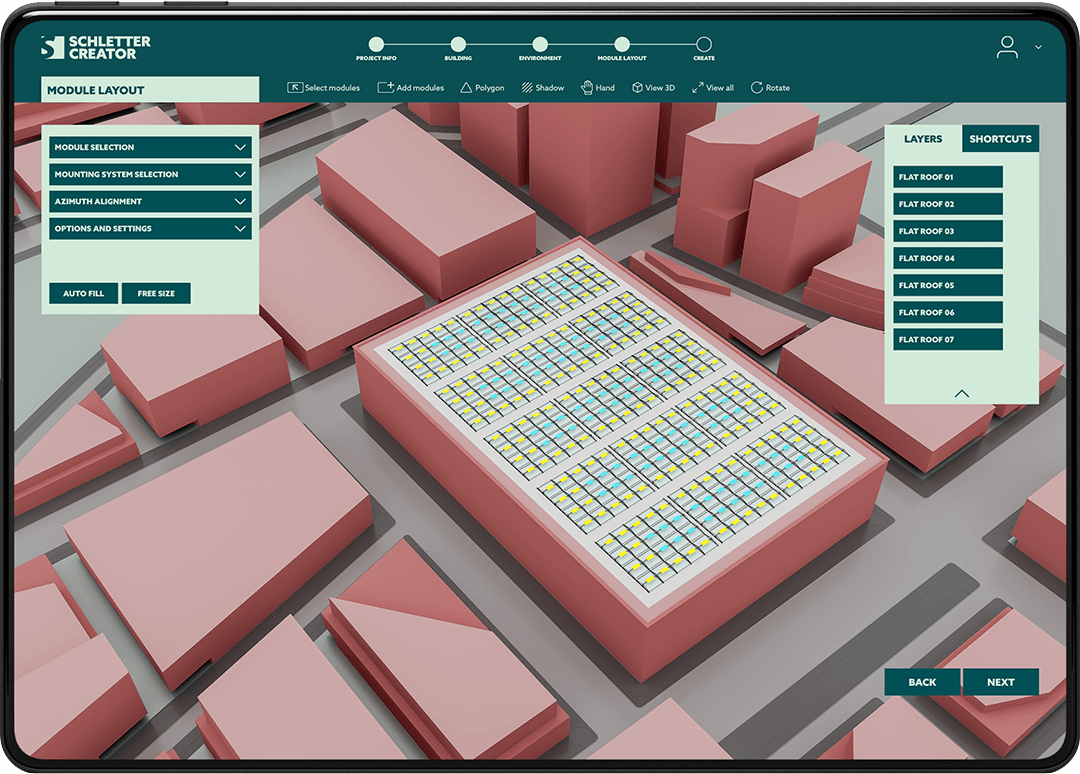
Task: Rotate the scene with Rotate tool
Action: 757,88
